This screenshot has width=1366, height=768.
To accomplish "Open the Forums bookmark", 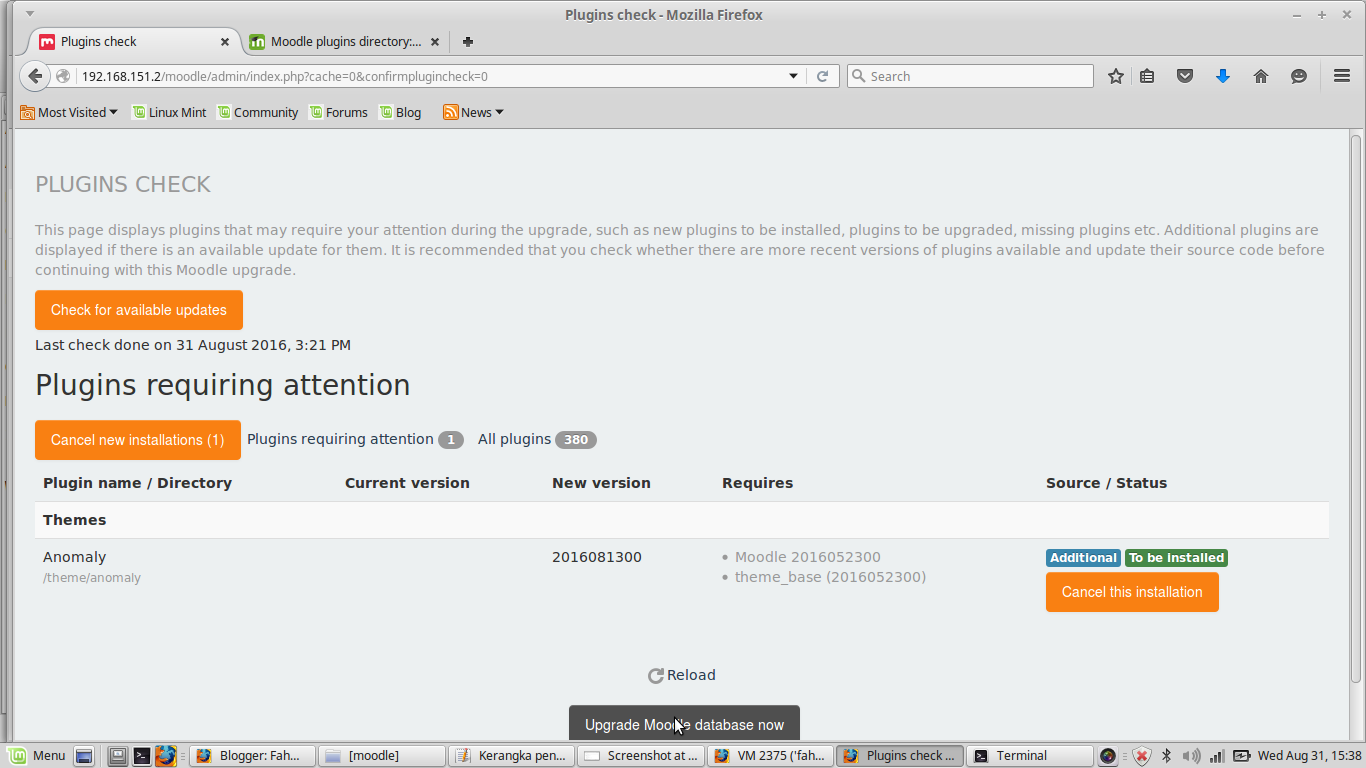I will pyautogui.click(x=339, y=112).
